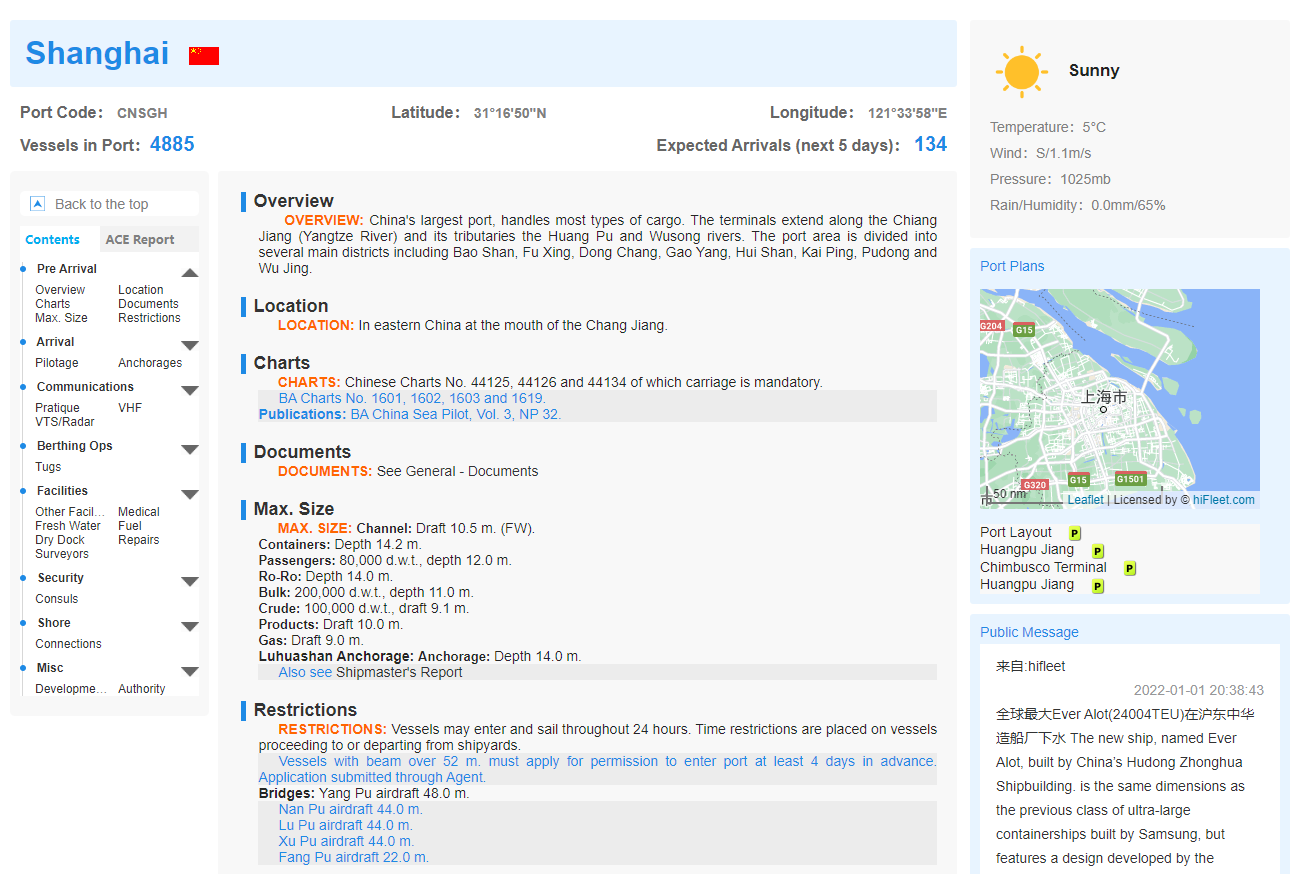This screenshot has width=1304, height=874.
Task: Click the Port Code CNSGH value
Action: (142, 113)
